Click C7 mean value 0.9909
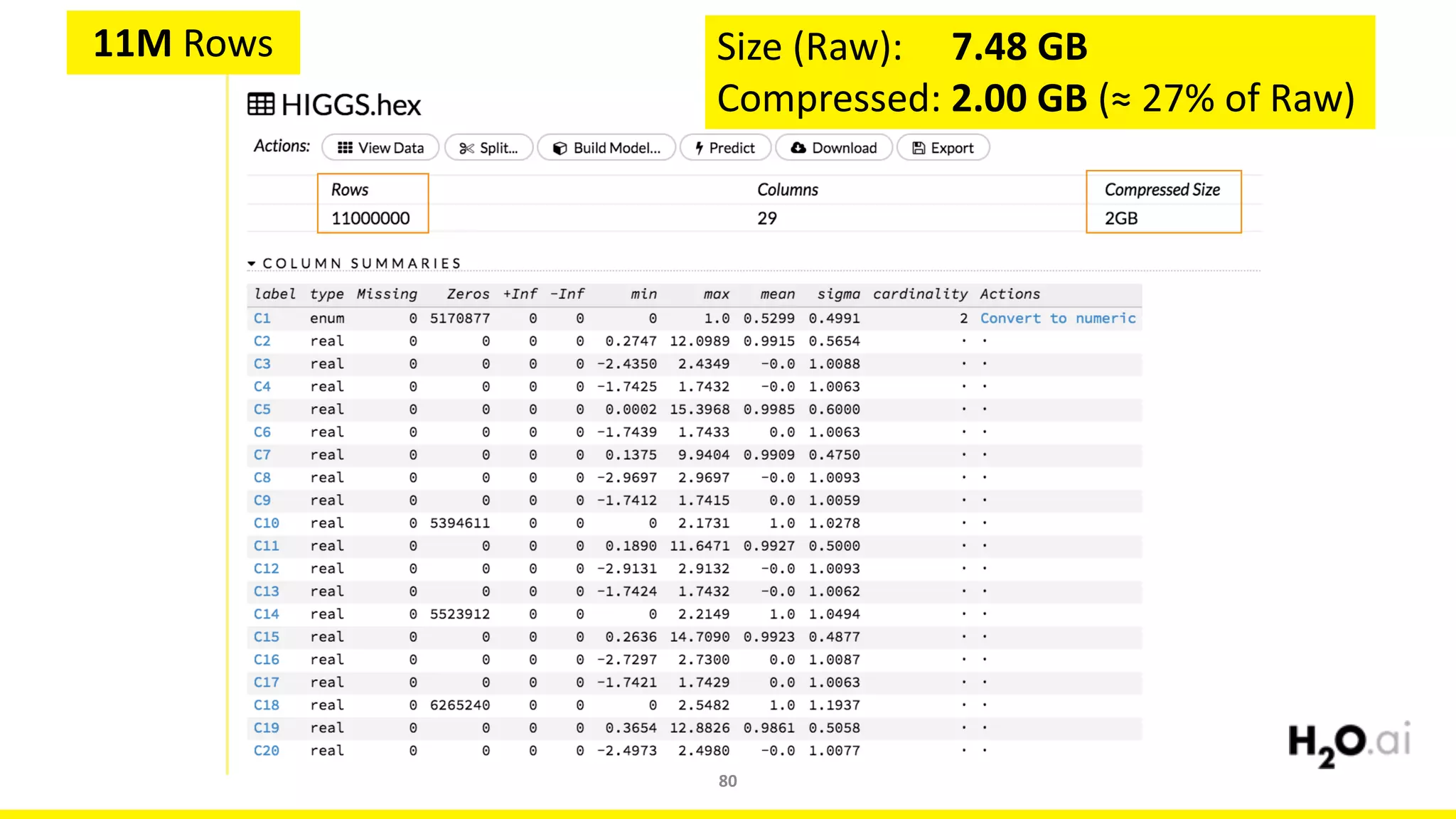Image resolution: width=1456 pixels, height=819 pixels. pos(769,455)
